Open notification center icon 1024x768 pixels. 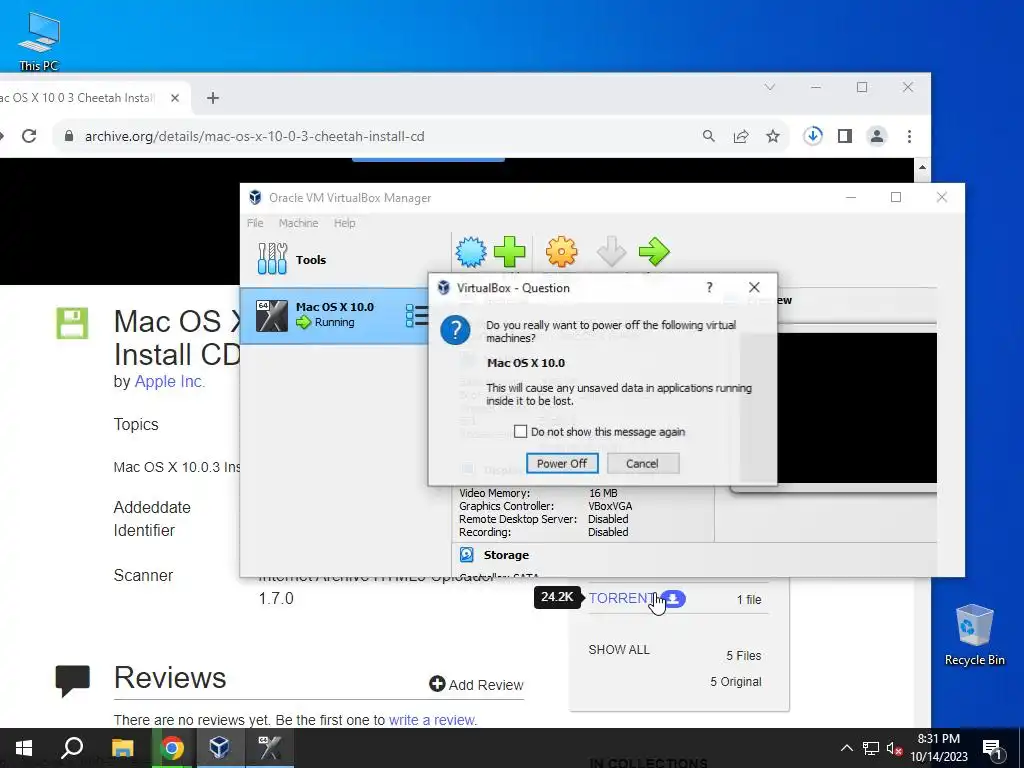click(x=992, y=748)
